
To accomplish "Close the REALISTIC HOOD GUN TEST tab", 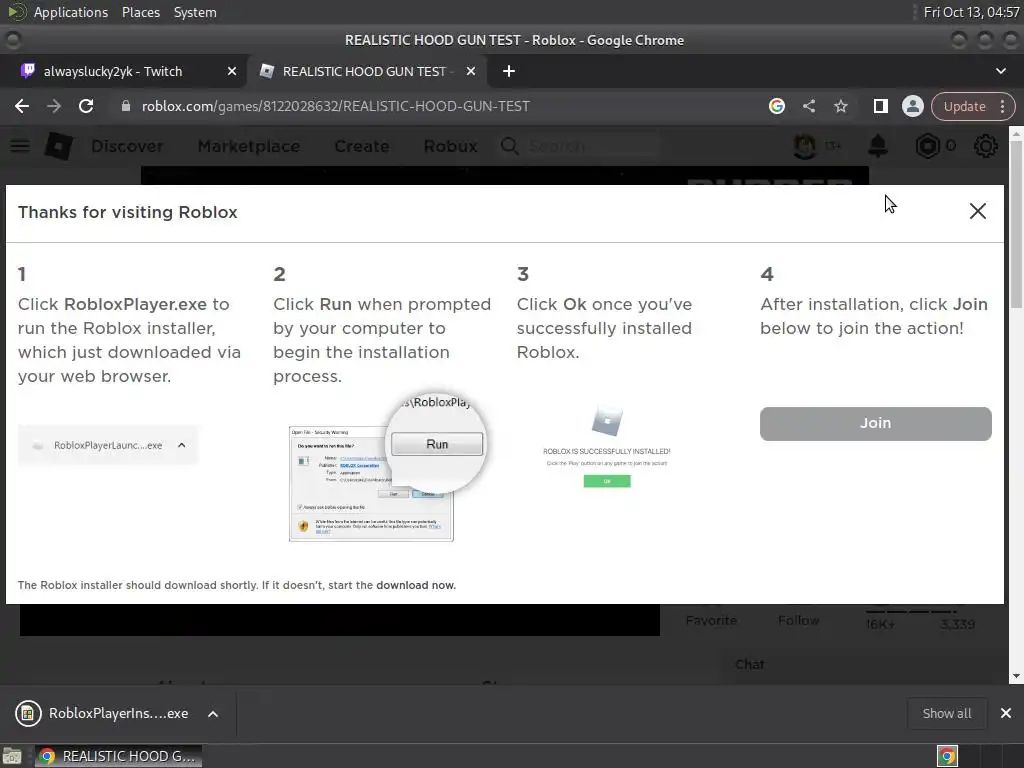I will 471,71.
